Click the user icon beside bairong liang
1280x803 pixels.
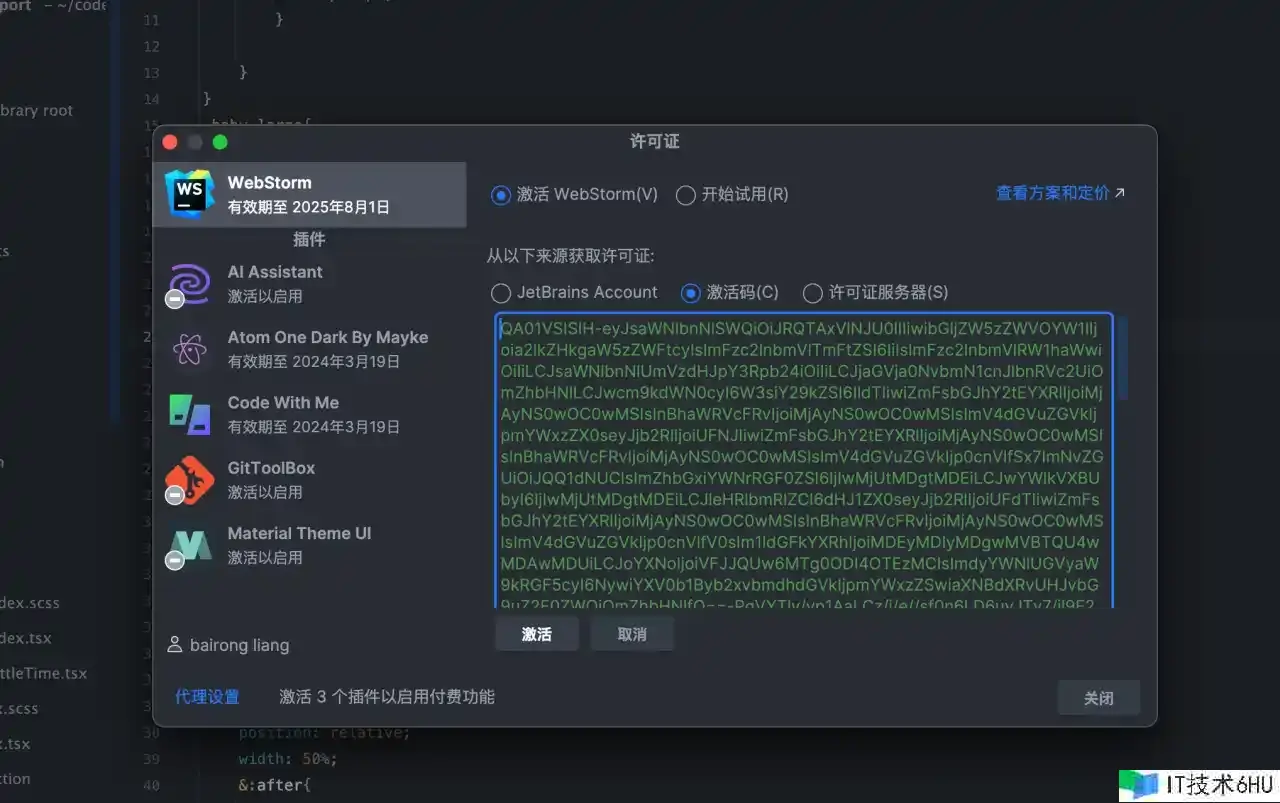175,645
